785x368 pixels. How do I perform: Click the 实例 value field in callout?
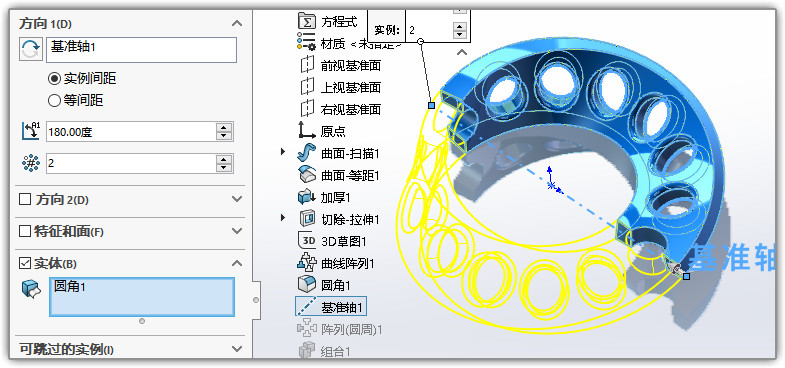pos(430,30)
